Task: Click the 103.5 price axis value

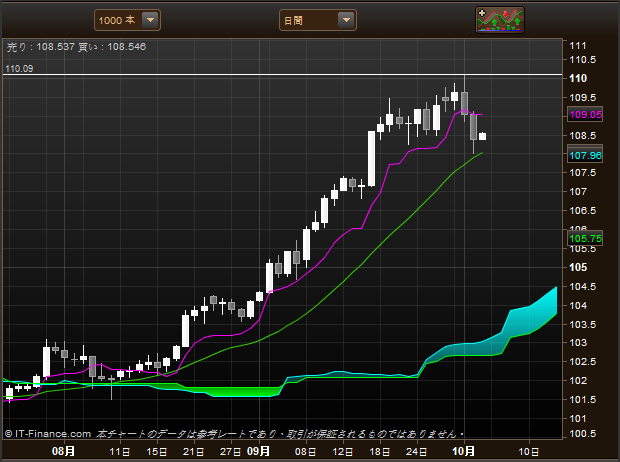Action: coord(582,324)
